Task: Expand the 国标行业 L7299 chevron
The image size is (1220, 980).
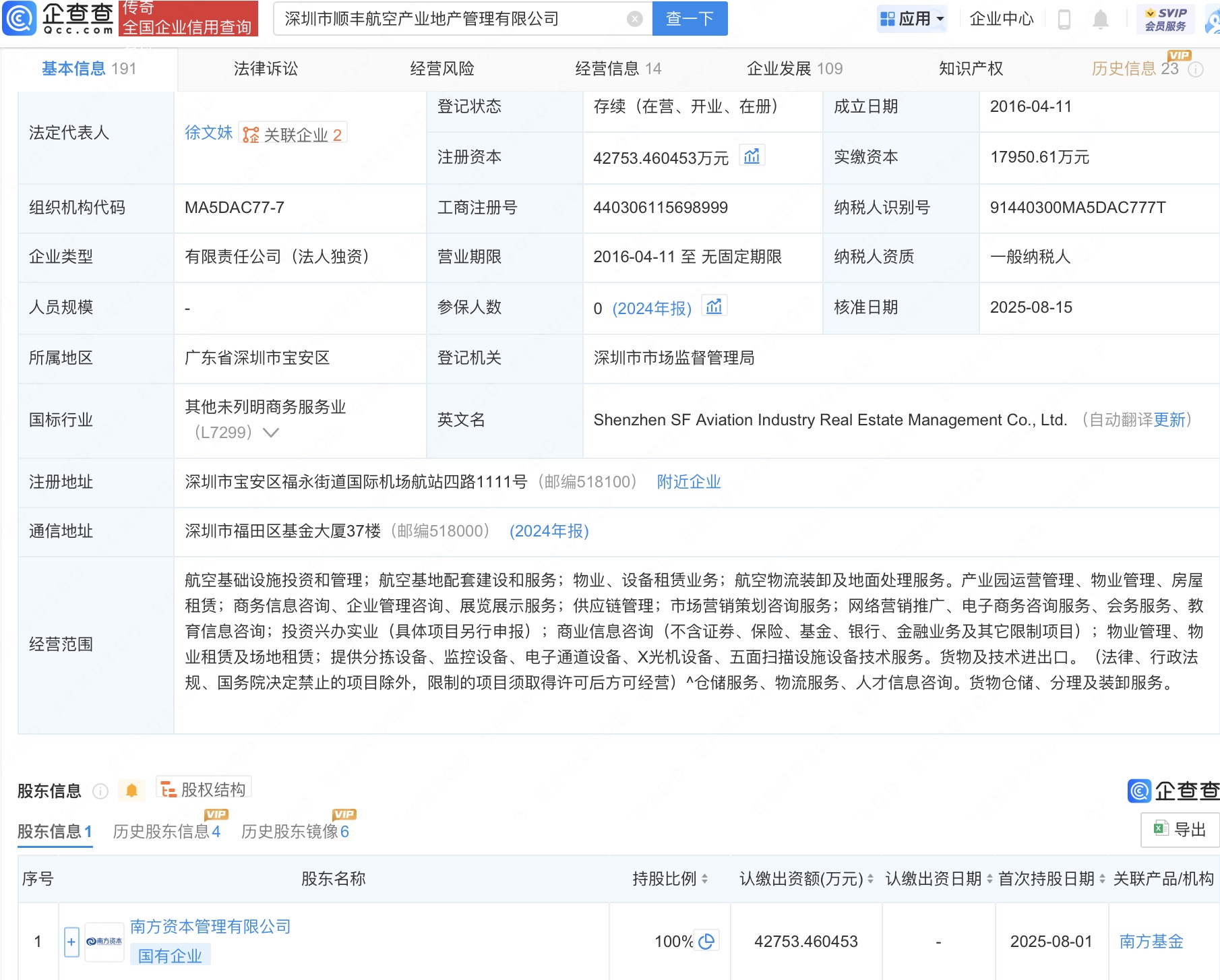Action: (x=271, y=432)
